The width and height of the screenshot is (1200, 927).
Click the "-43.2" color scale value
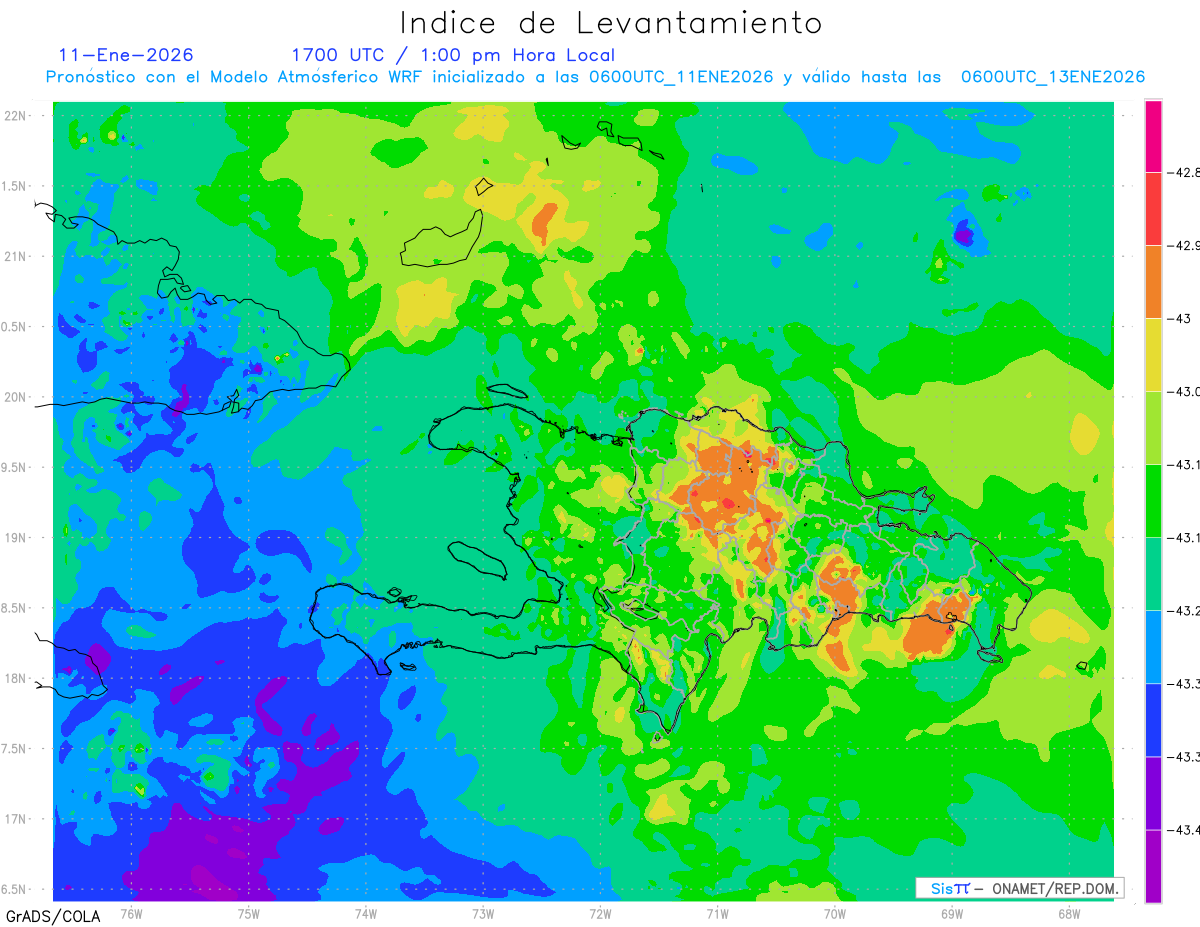click(x=1184, y=611)
